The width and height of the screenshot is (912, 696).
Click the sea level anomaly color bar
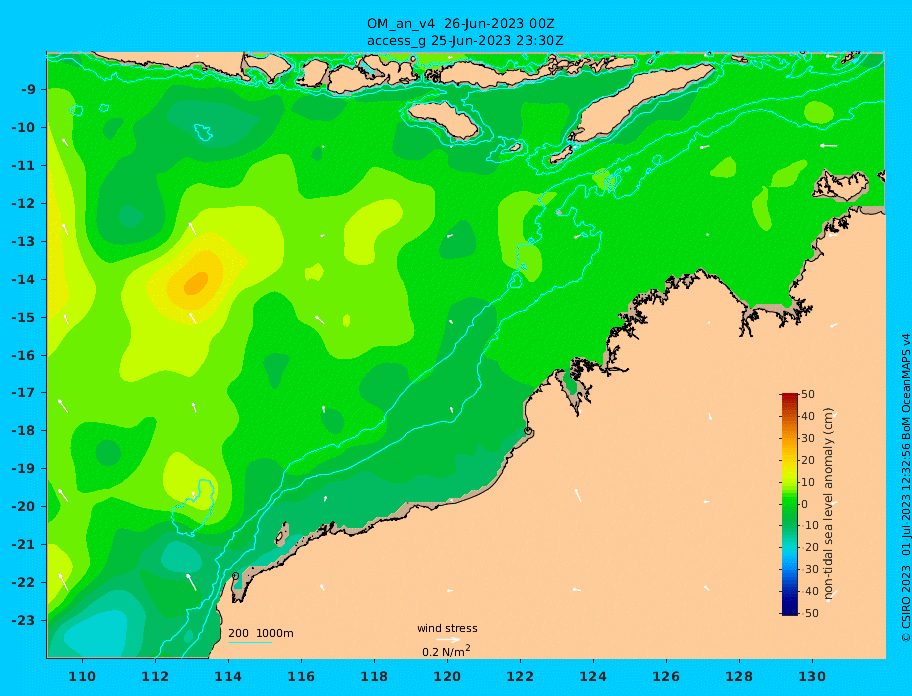[x=790, y=504]
